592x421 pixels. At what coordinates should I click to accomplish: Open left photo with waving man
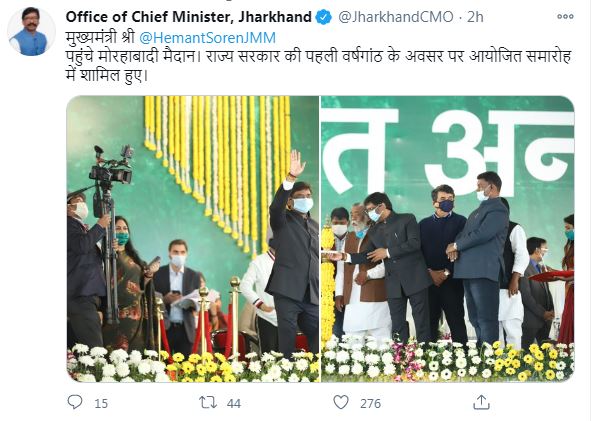193,239
